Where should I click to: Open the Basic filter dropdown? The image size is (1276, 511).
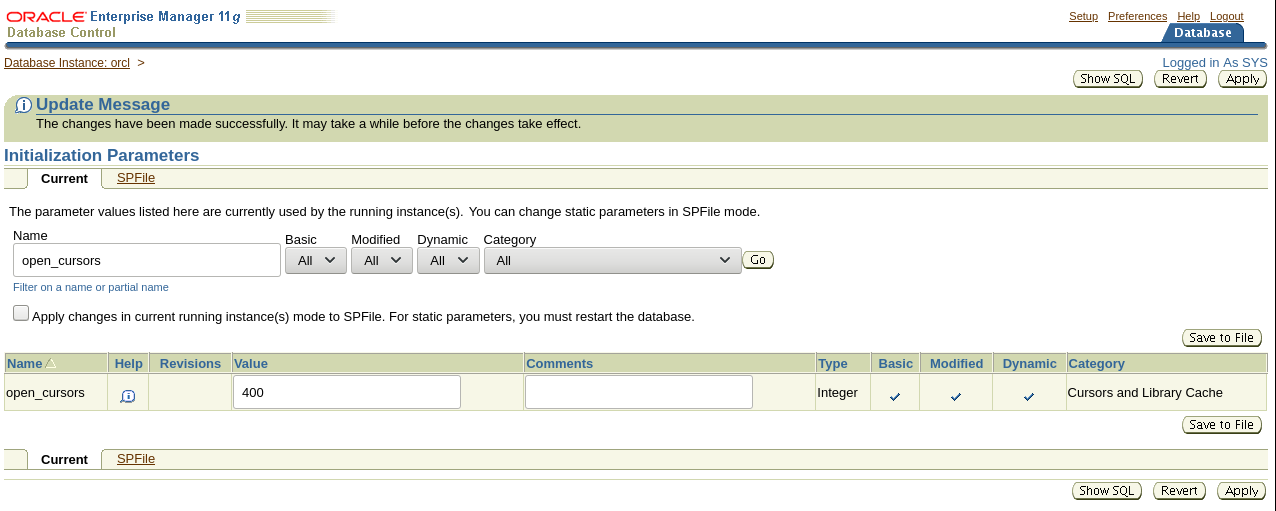coord(316,260)
